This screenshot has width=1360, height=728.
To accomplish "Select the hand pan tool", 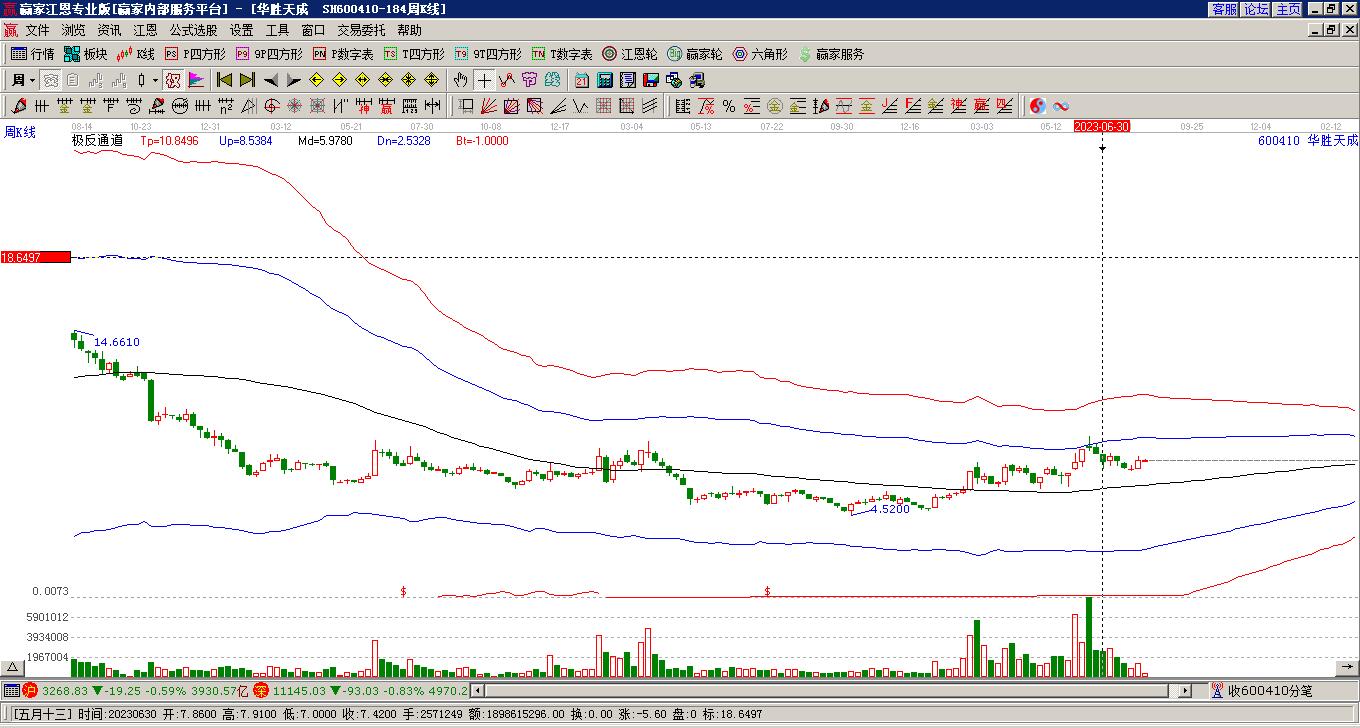I will [460, 80].
